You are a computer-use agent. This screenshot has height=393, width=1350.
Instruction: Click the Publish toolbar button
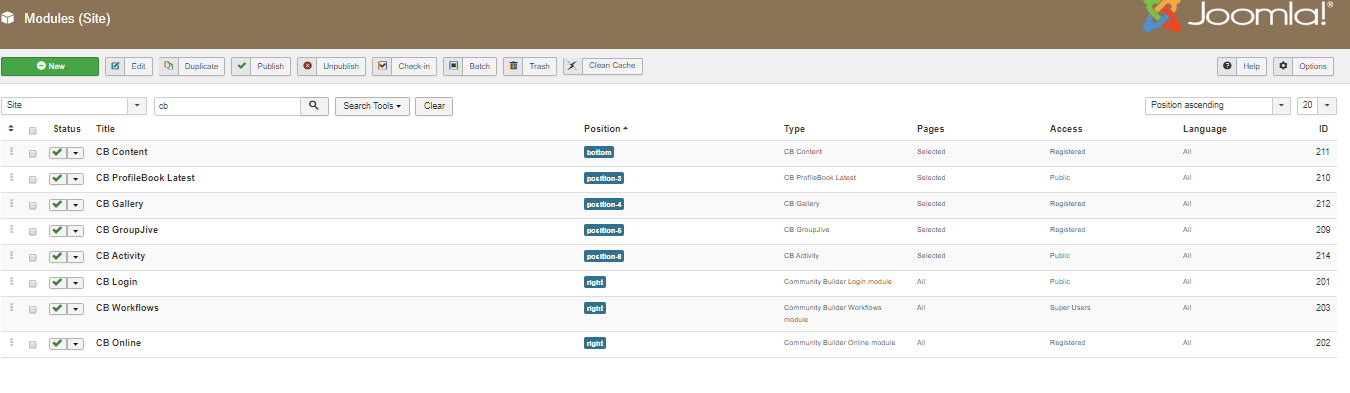(261, 66)
